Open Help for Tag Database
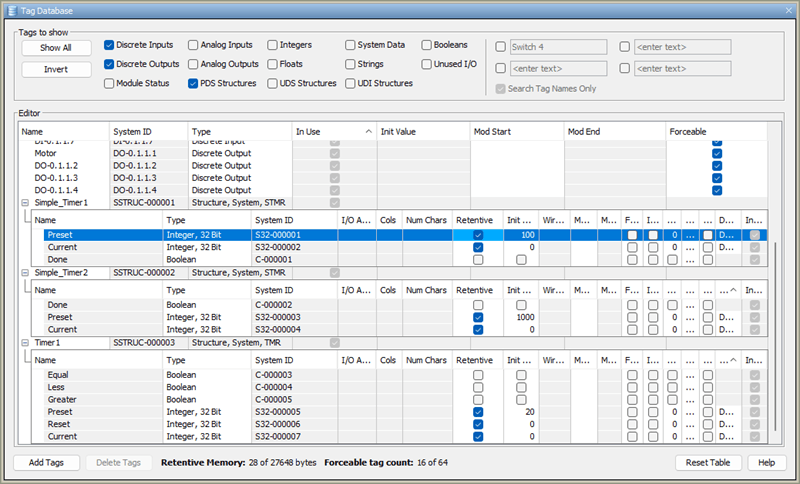The width and height of the screenshot is (800, 484). tap(766, 463)
